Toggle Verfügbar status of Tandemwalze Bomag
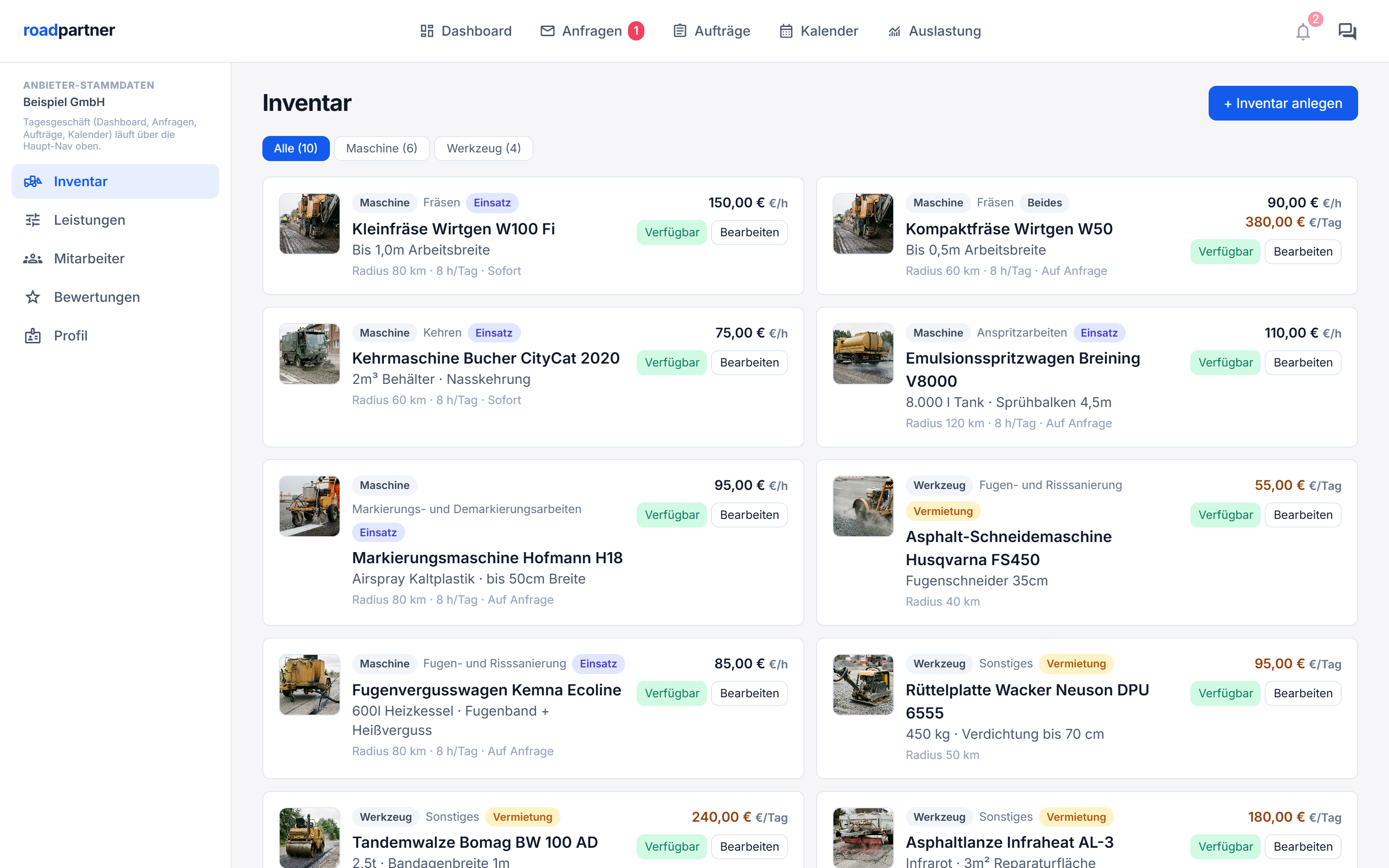 click(x=671, y=847)
